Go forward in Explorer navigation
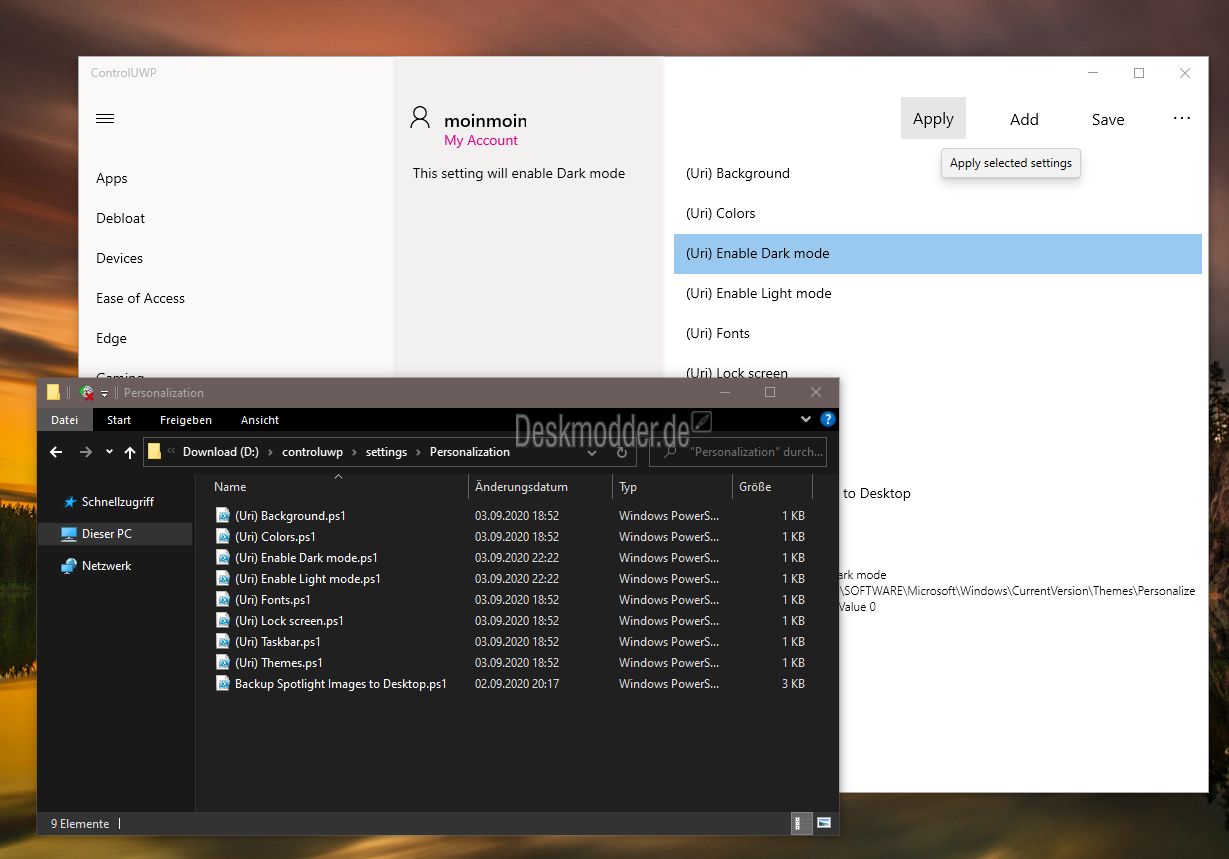The height and width of the screenshot is (859, 1229). [86, 452]
